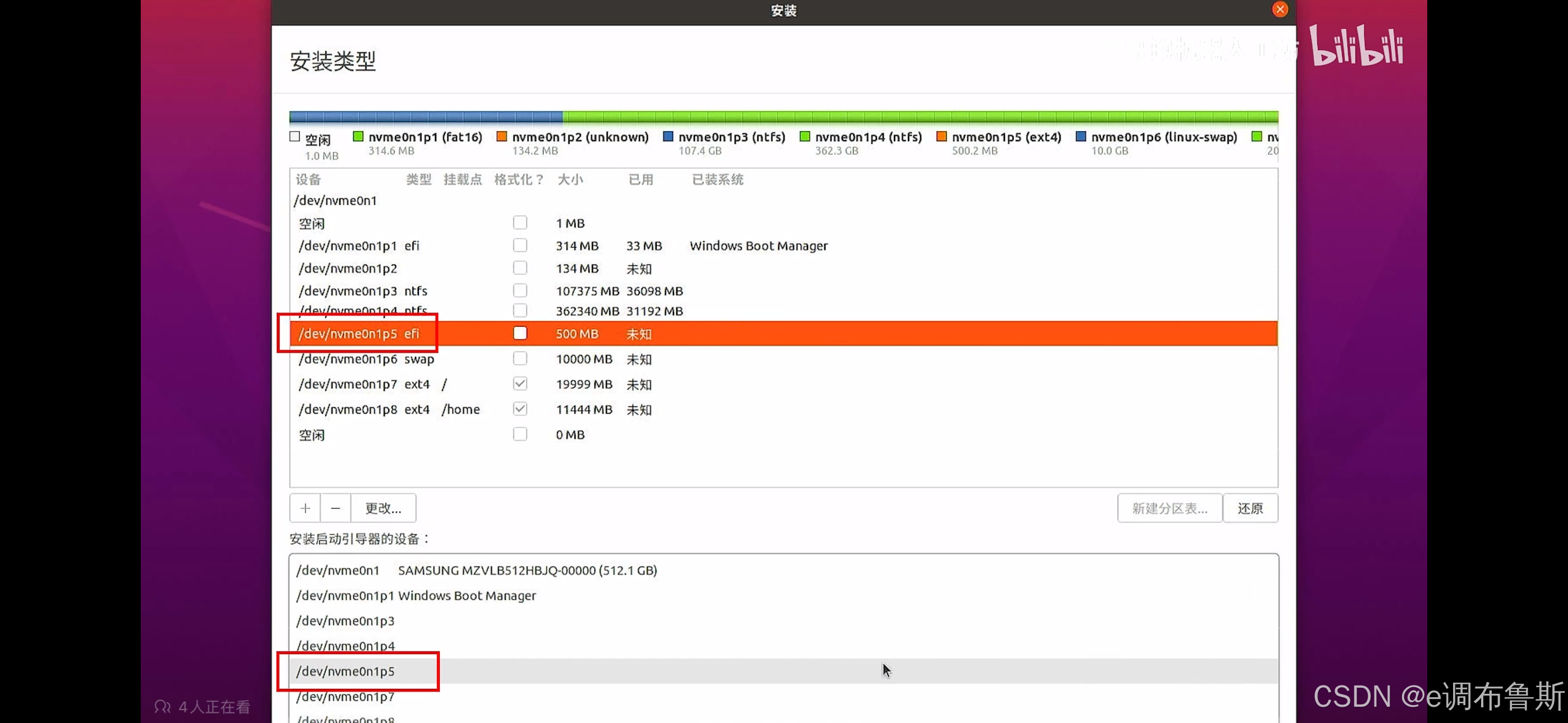Click the 11444 MB size value
The width and height of the screenshot is (1568, 723).
pyautogui.click(x=584, y=410)
